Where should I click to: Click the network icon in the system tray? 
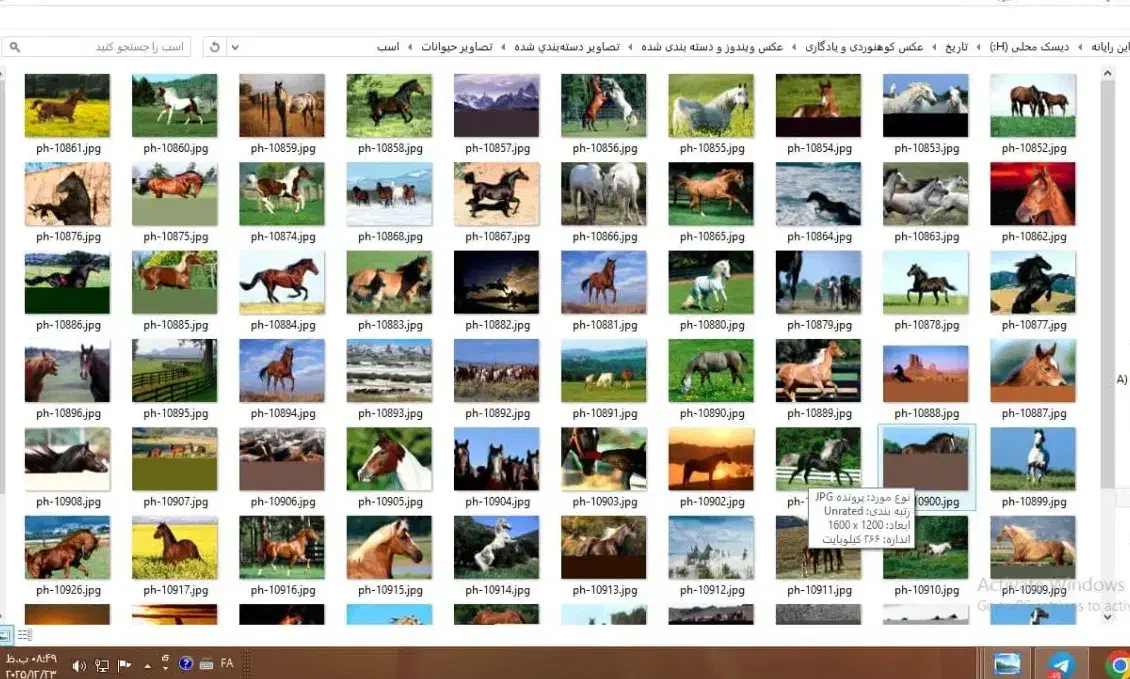[x=101, y=666]
